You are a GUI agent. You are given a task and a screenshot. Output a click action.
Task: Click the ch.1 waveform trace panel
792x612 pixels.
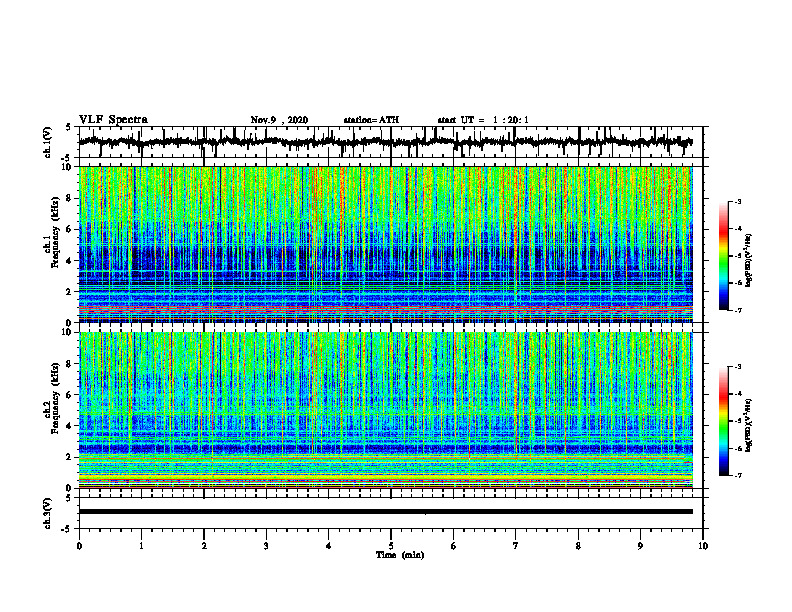pos(391,142)
